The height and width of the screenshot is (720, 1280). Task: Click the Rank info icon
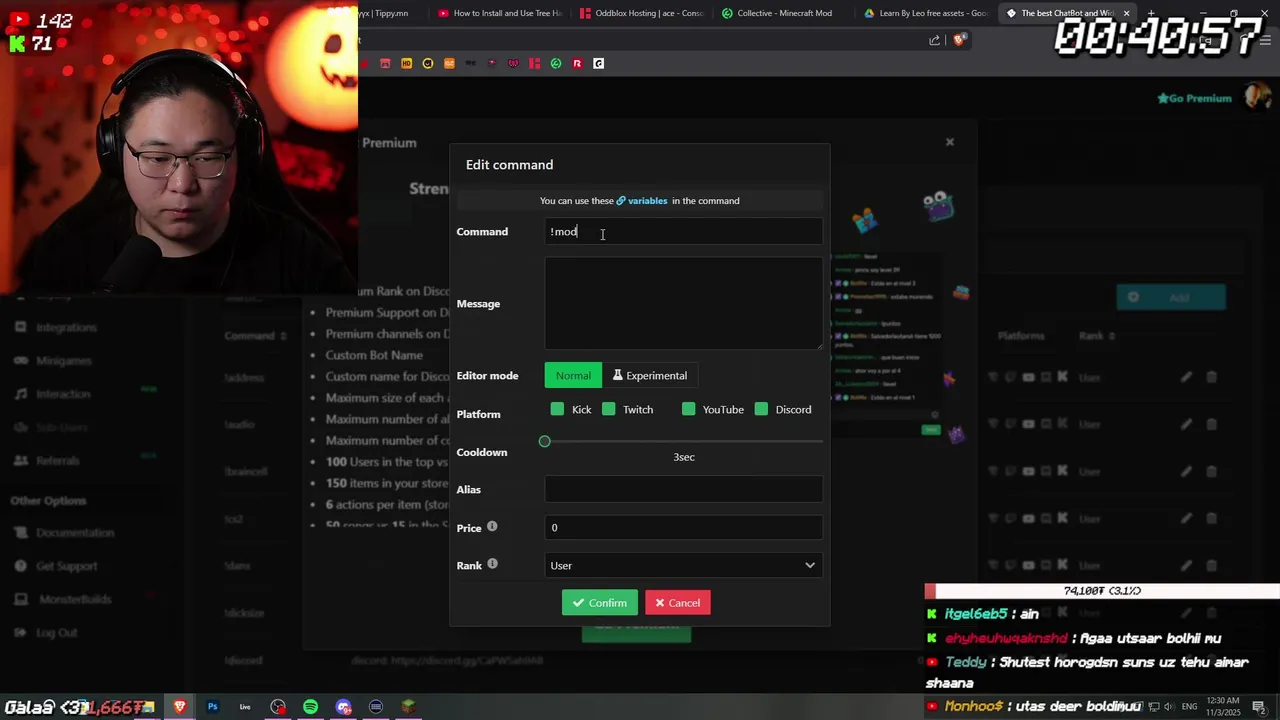point(492,564)
